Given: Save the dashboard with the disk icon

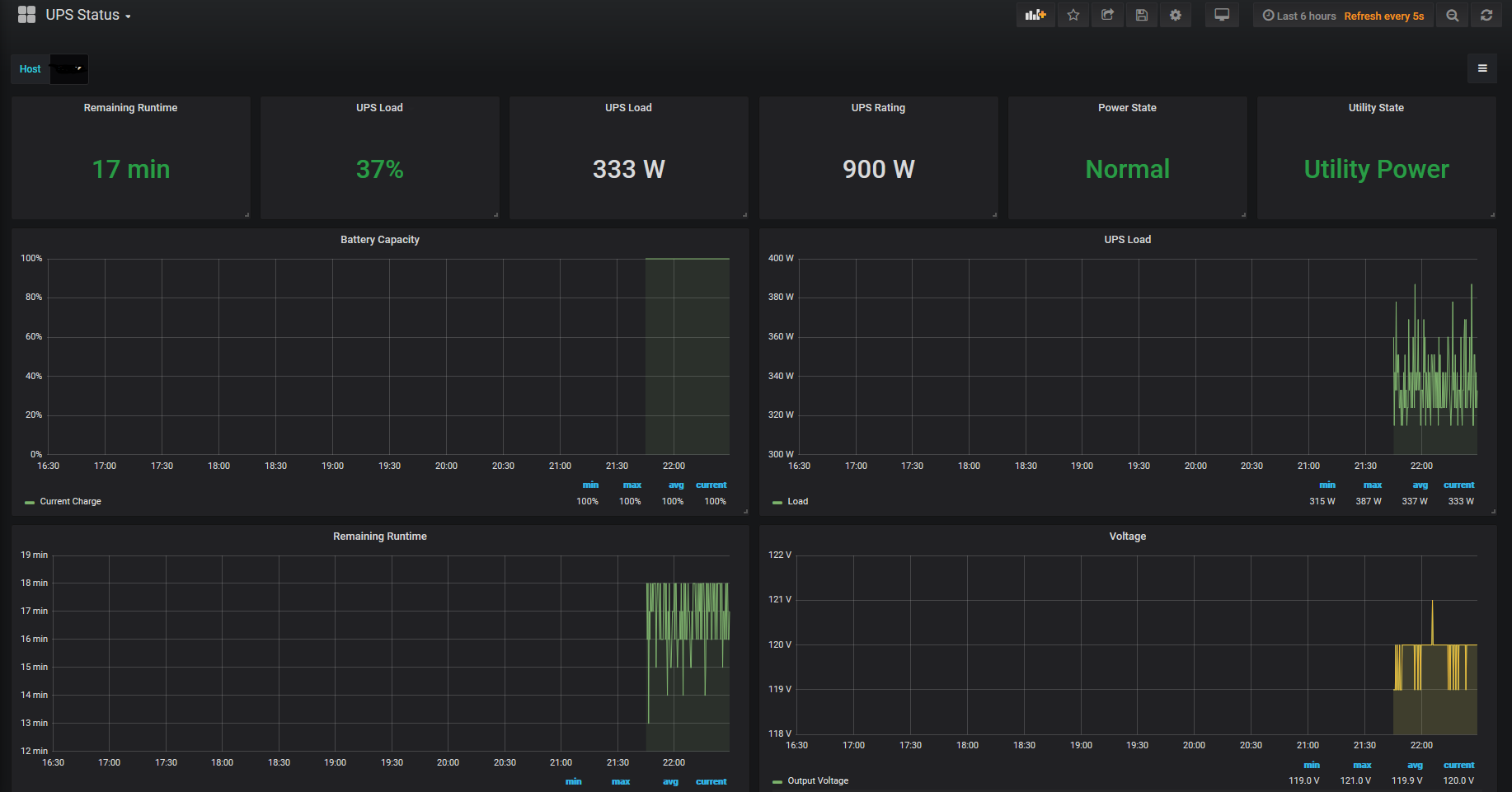Looking at the screenshot, I should tap(1141, 15).
